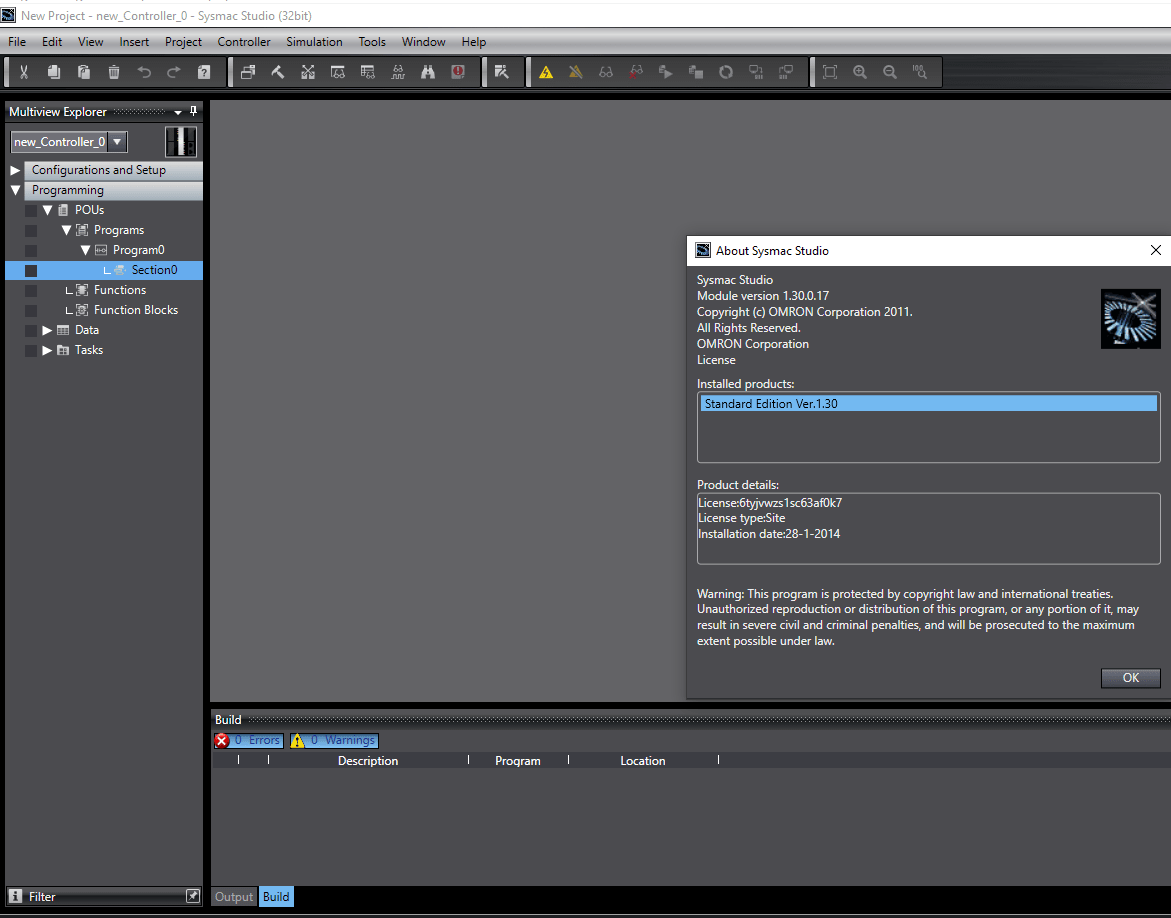Image resolution: width=1171 pixels, height=918 pixels.
Task: Click the Filter field at the bottom left
Action: pos(100,896)
